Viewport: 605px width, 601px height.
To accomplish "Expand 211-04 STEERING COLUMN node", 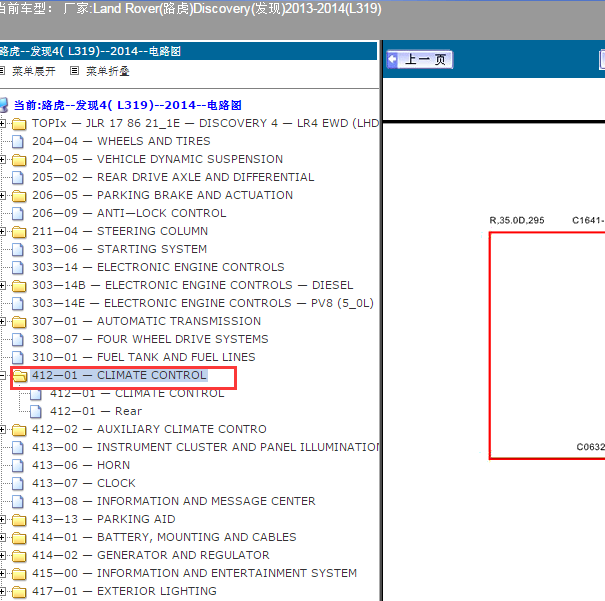I will point(2,231).
